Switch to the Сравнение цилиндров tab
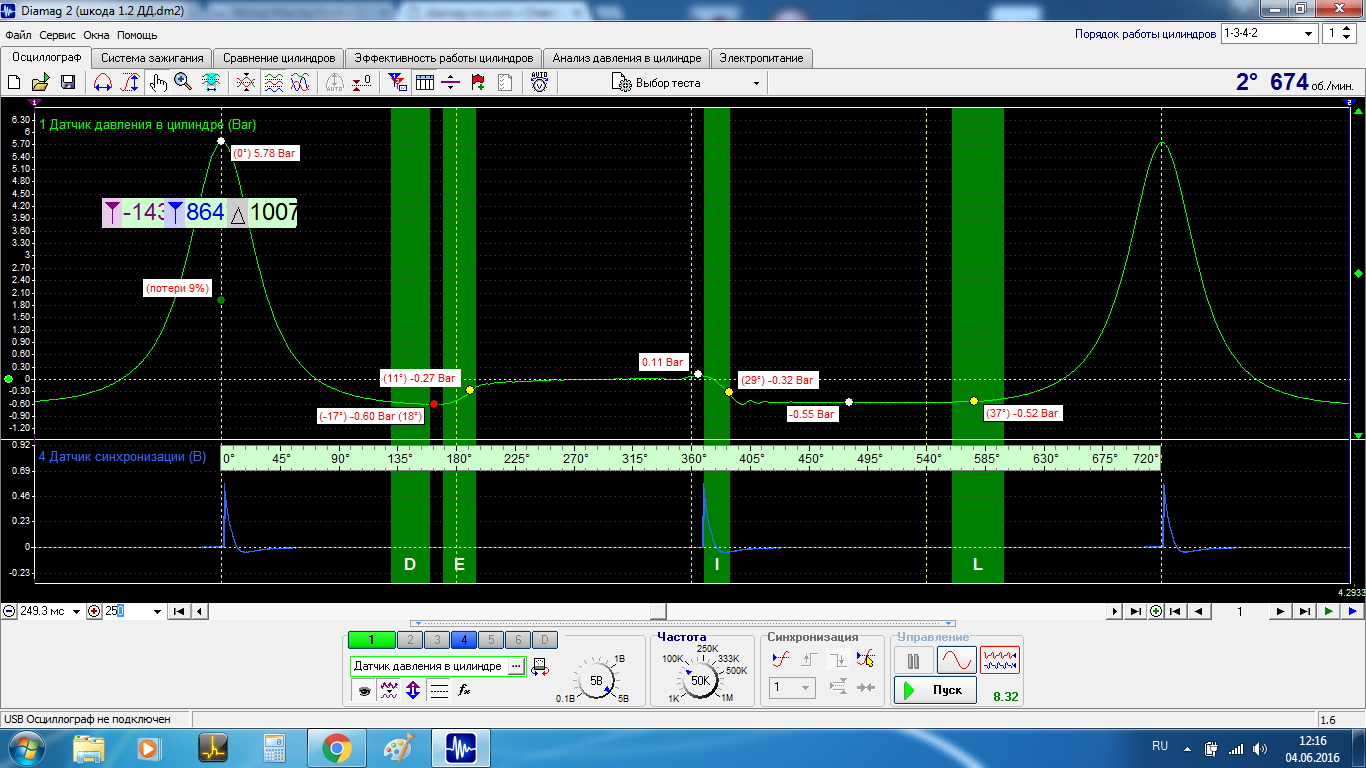The image size is (1366, 768). 279,58
